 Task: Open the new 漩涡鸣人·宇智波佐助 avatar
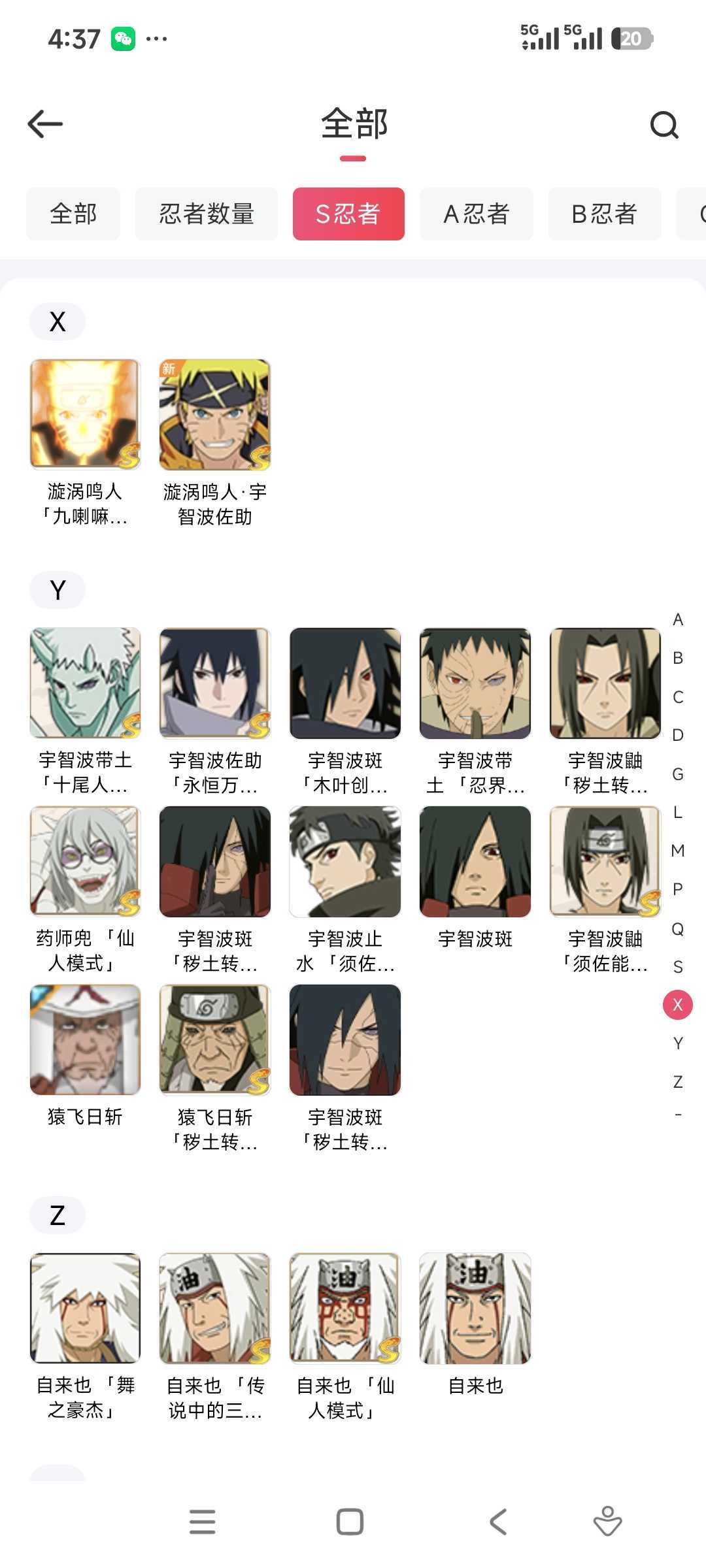pos(215,414)
